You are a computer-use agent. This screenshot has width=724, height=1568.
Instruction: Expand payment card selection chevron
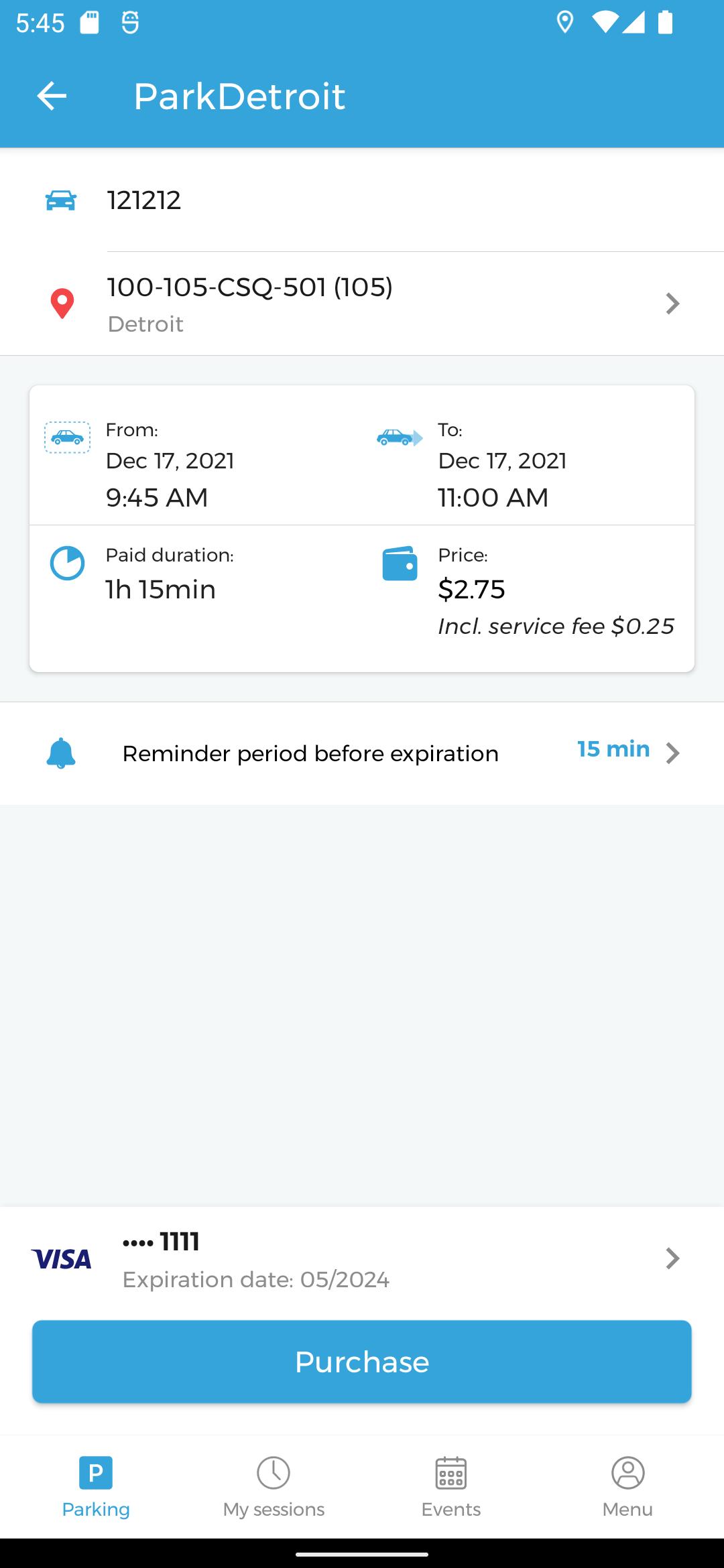click(x=672, y=1258)
